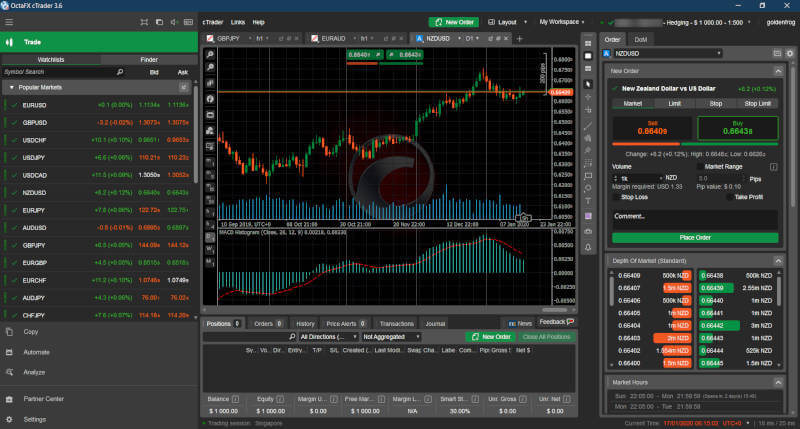Click the symbol search magnifier icon
The height and width of the screenshot is (429, 800).
click(x=120, y=72)
